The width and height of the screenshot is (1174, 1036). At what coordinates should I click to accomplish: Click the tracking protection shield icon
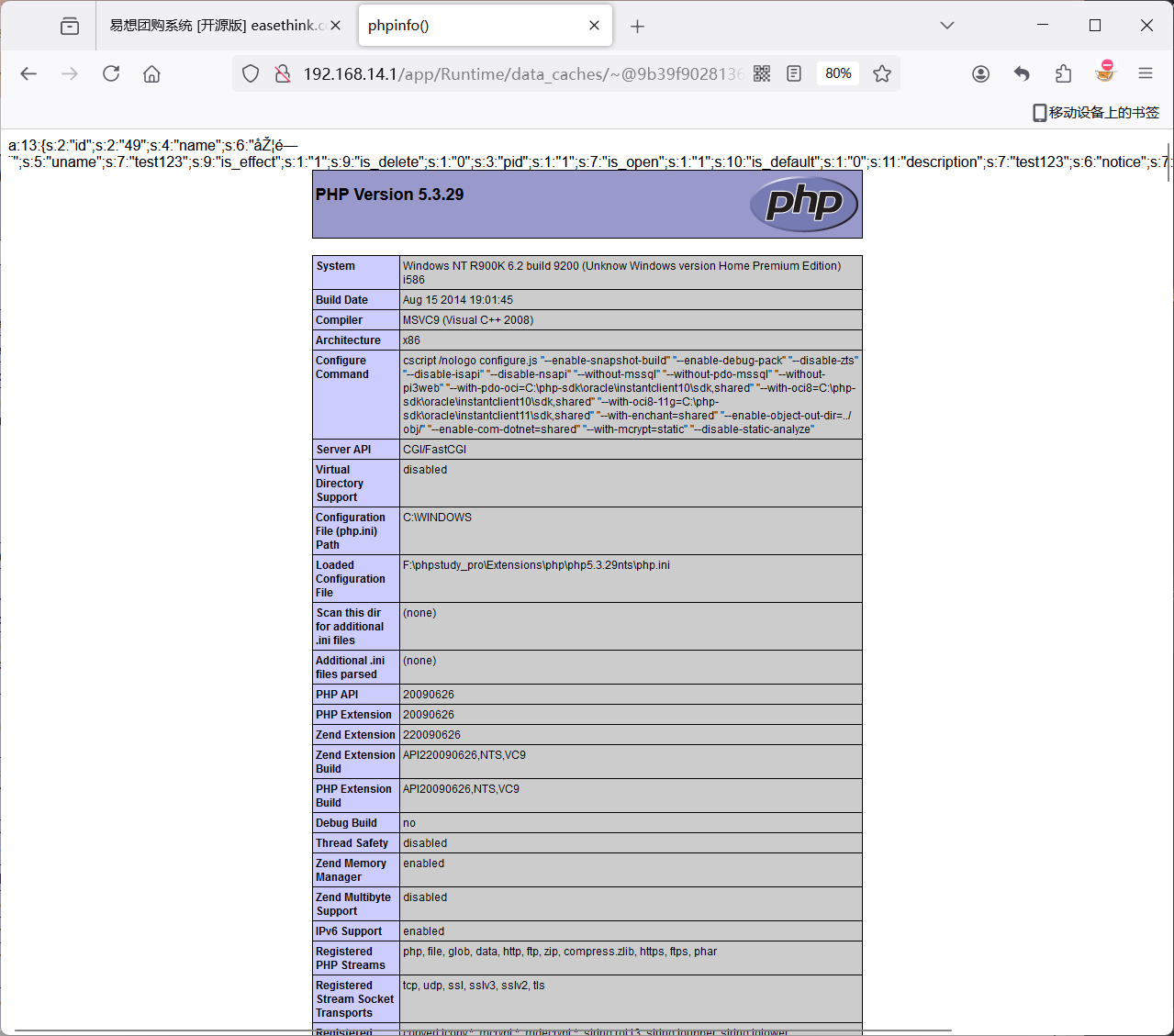pyautogui.click(x=251, y=73)
